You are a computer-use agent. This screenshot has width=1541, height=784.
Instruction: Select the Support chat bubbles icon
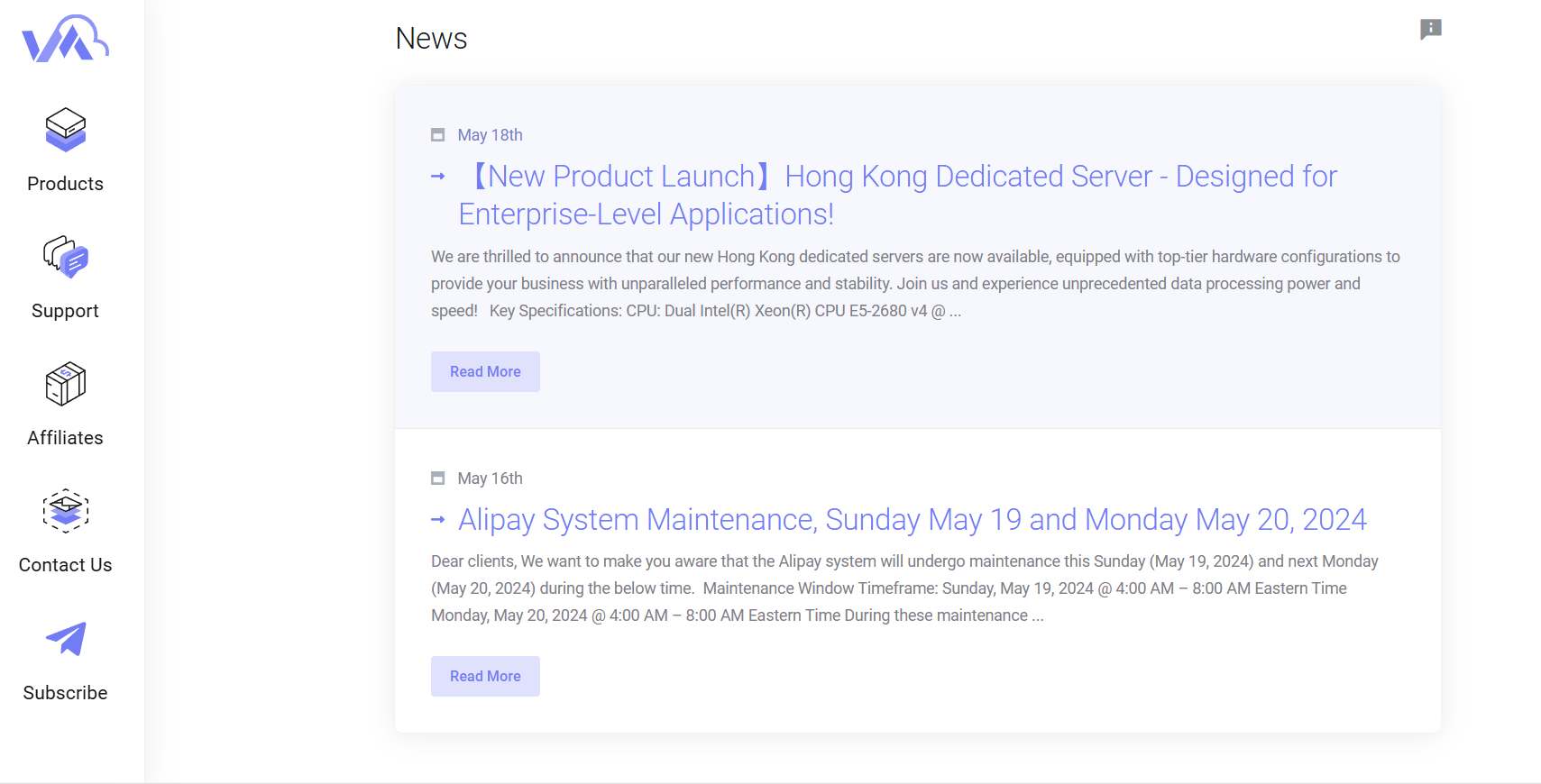[x=65, y=258]
